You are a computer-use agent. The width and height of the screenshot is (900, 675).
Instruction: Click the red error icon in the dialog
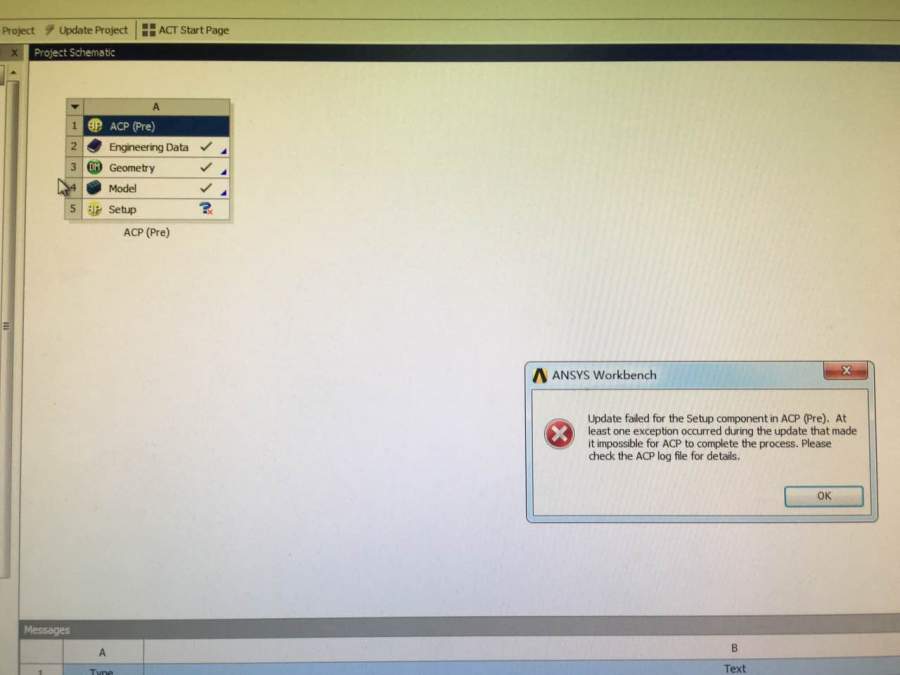(559, 434)
